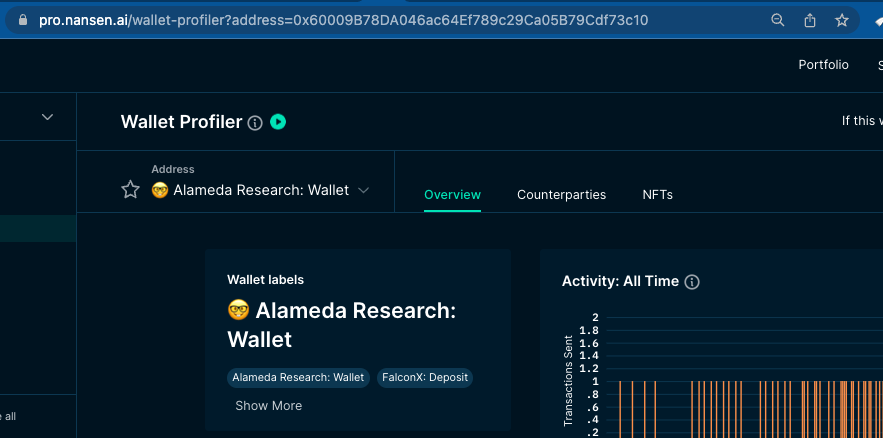Screen dimensions: 883x438
Task: Play the Wallet Profiler tutorial video
Action: [278, 122]
